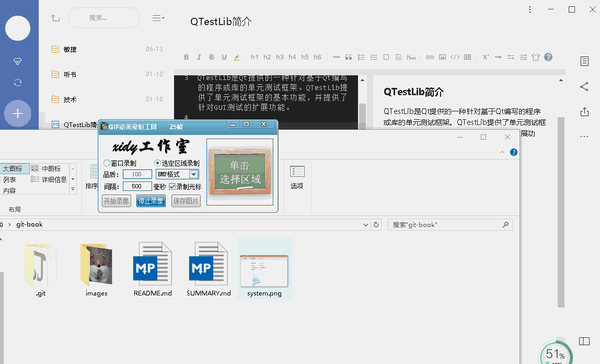
Task: Insert an unordered bullet list
Action: pyautogui.click(x=361, y=57)
